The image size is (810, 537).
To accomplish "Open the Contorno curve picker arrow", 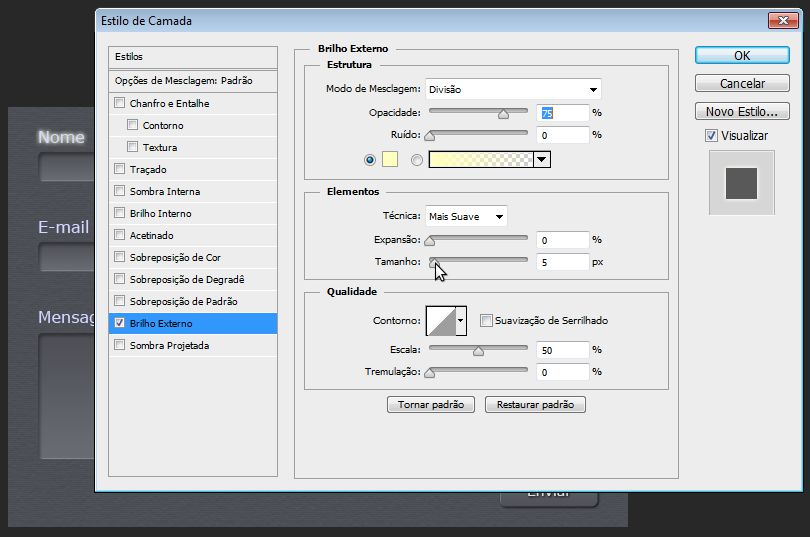I will click(461, 321).
